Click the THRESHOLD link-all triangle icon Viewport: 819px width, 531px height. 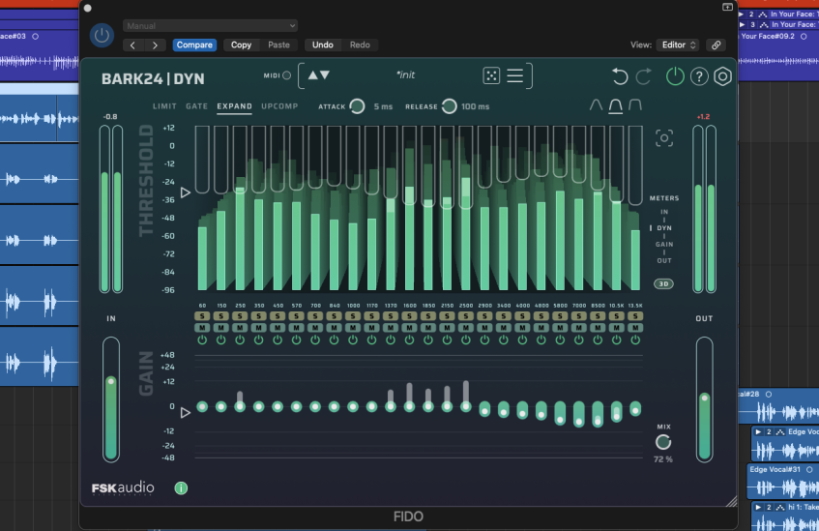[x=185, y=193]
